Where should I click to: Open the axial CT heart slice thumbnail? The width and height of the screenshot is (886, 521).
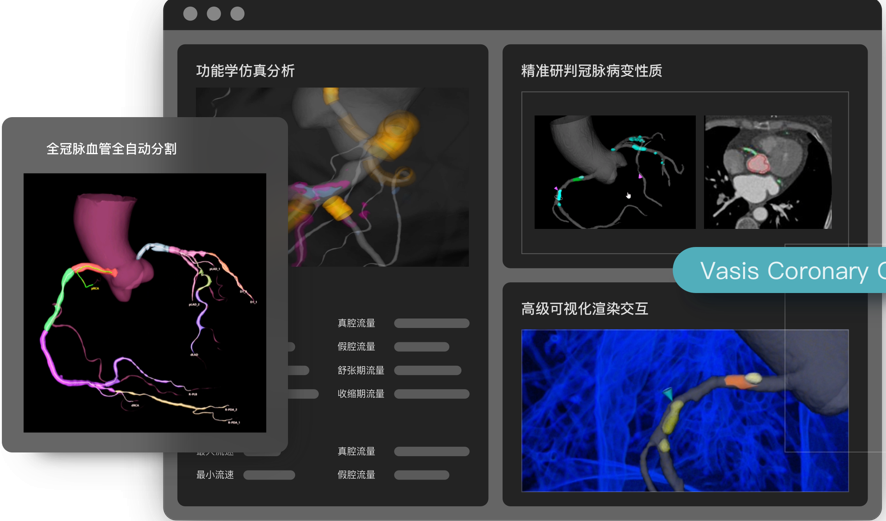tap(767, 171)
